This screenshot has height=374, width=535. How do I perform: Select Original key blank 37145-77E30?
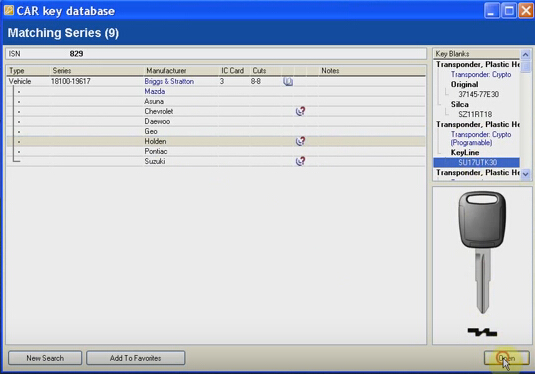[x=478, y=94]
